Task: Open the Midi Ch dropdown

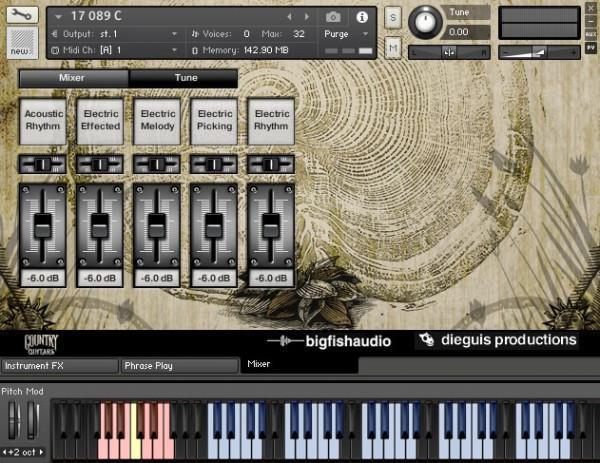Action: point(115,48)
